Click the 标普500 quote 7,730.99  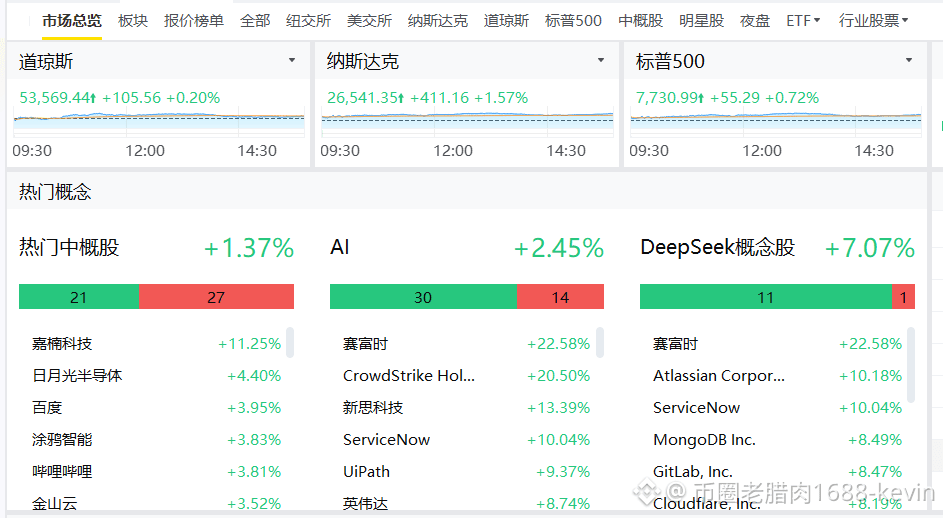669,97
